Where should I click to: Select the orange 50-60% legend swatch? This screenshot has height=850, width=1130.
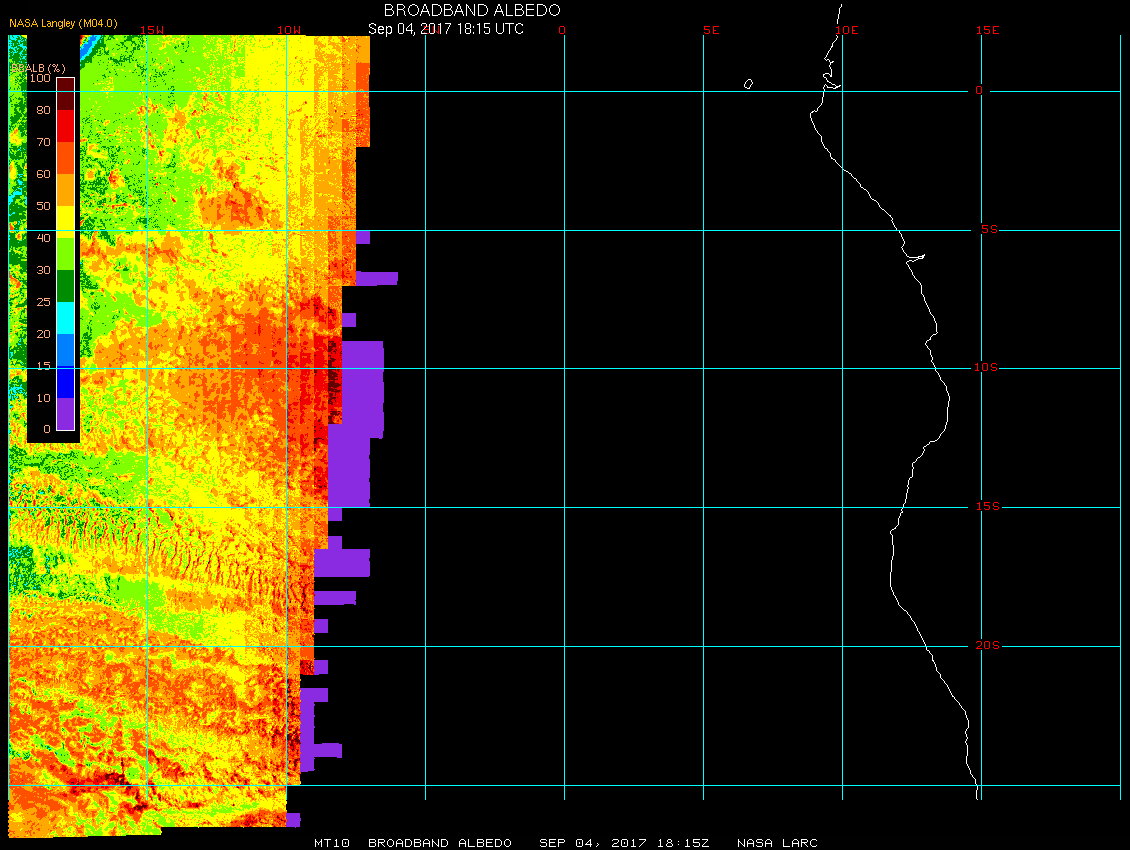click(x=66, y=190)
